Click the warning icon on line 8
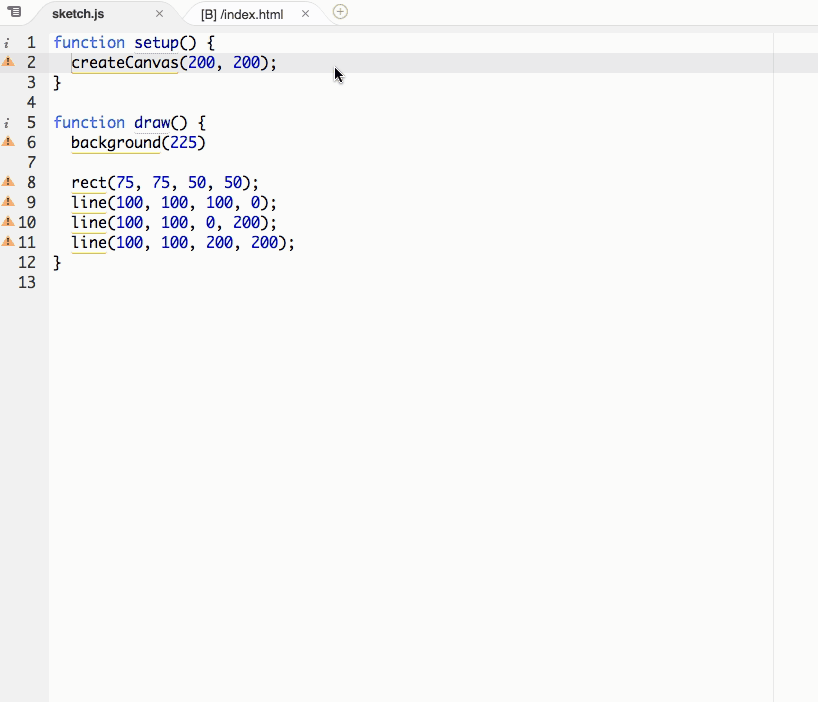 click(x=8, y=181)
